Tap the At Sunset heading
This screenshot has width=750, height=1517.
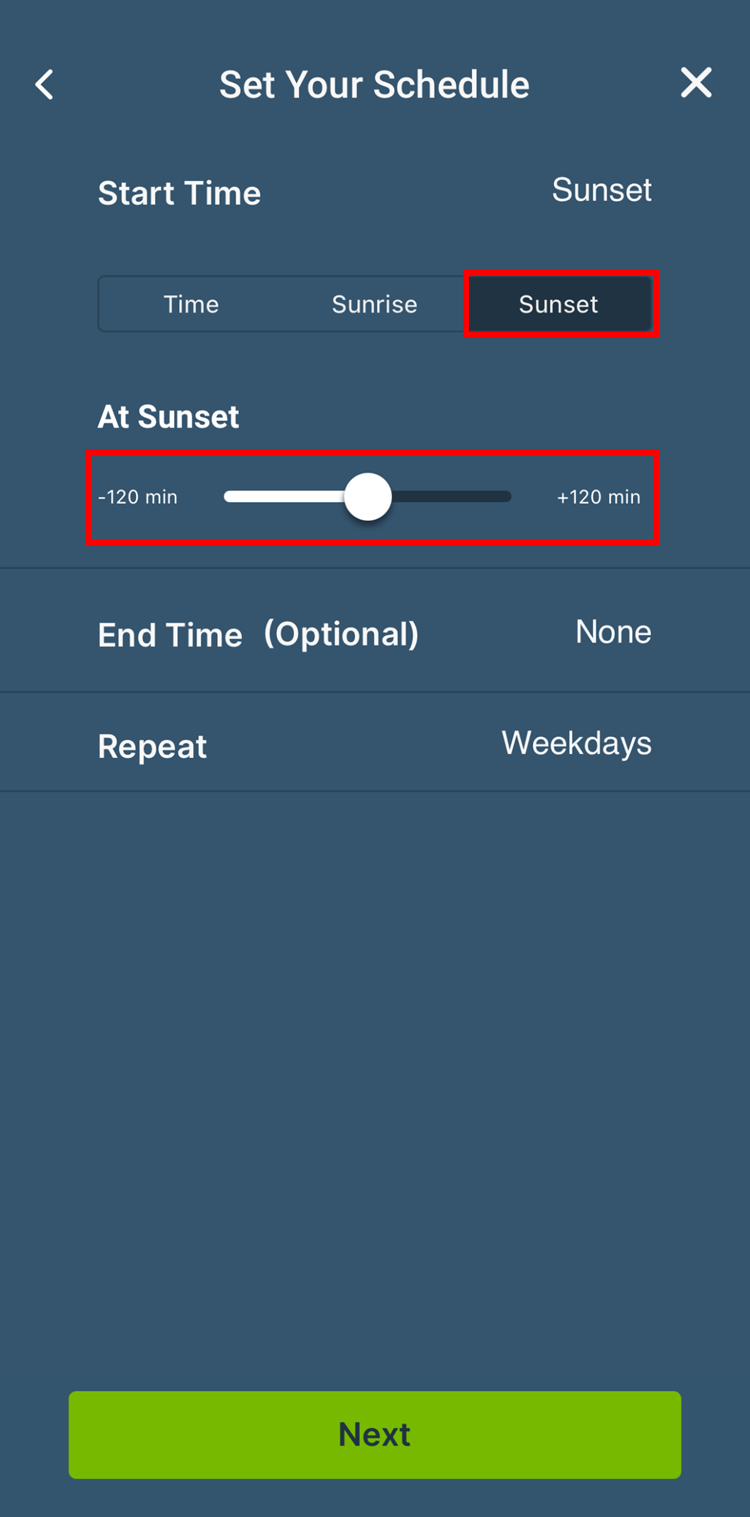(168, 417)
